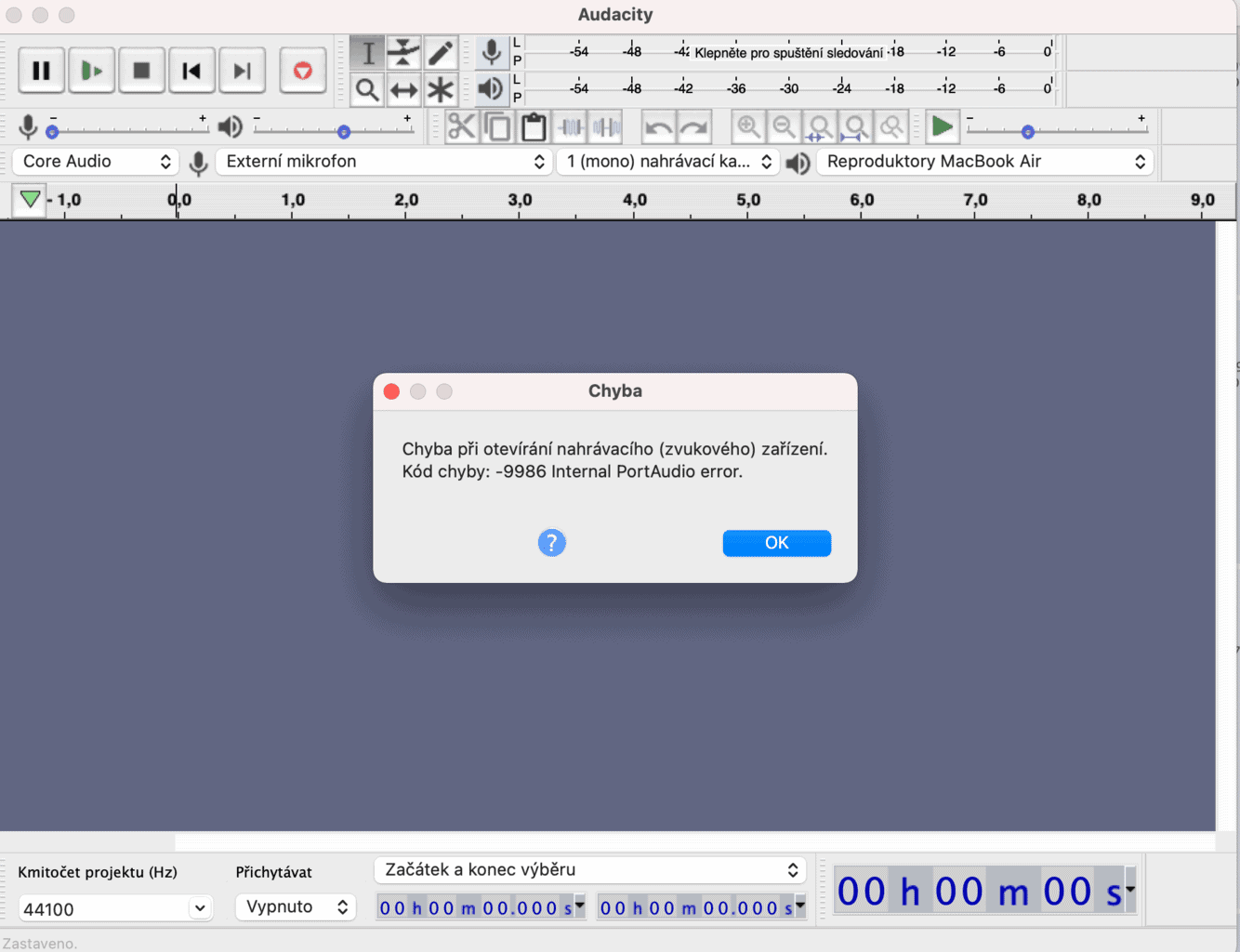The height and width of the screenshot is (952, 1240).
Task: Stop playback with the Stop button
Action: pos(141,71)
